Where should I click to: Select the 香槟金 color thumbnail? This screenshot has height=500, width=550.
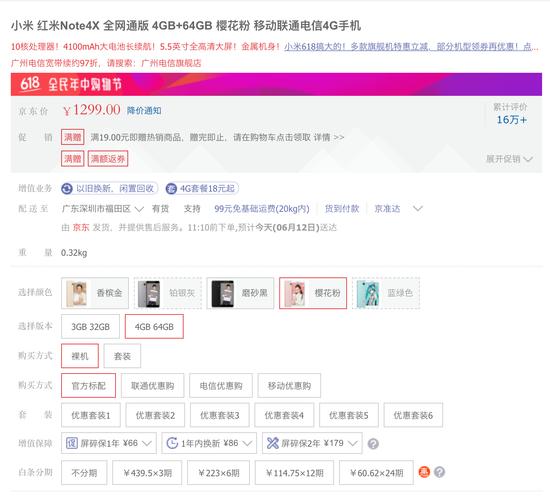coord(95,293)
